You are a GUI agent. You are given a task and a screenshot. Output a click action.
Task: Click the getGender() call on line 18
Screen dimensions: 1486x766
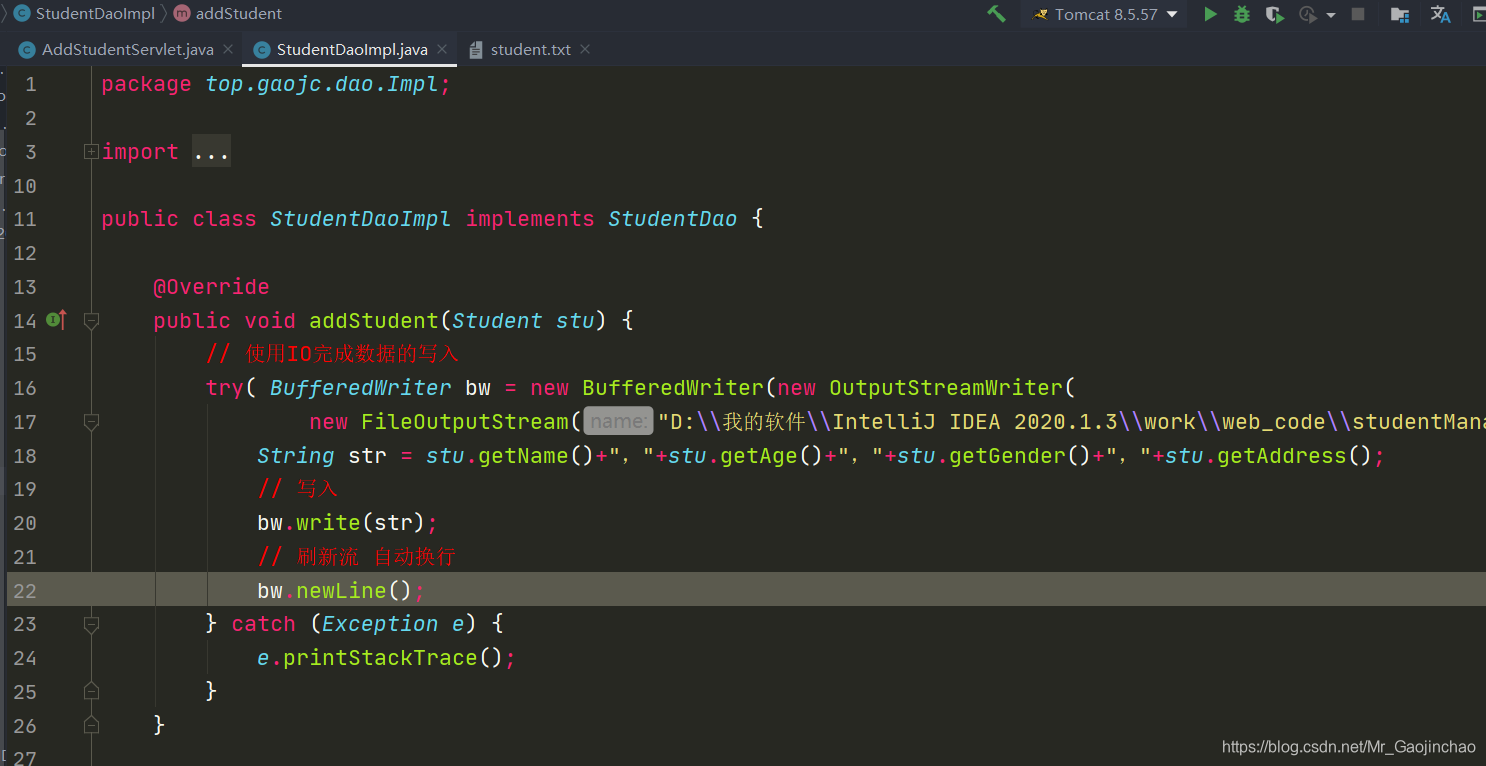(x=1020, y=456)
